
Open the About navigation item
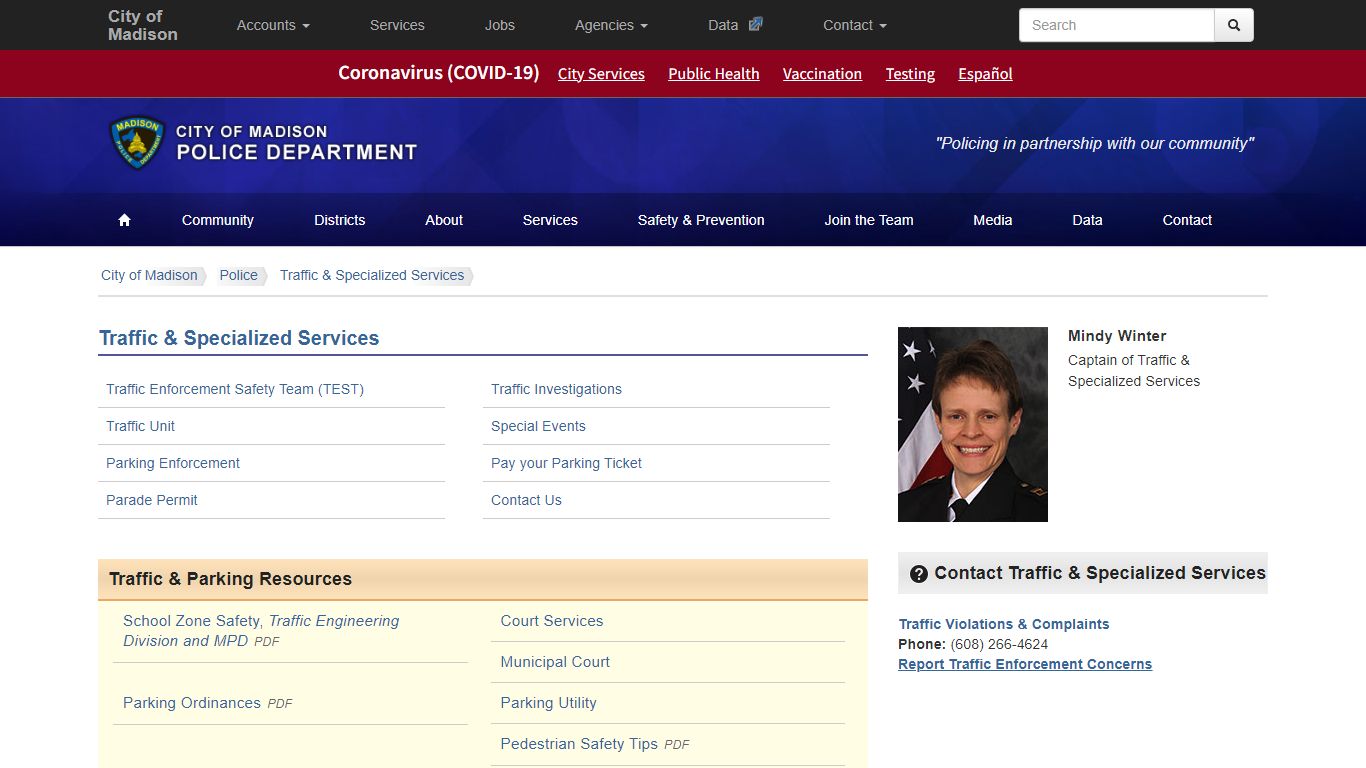[x=444, y=220]
